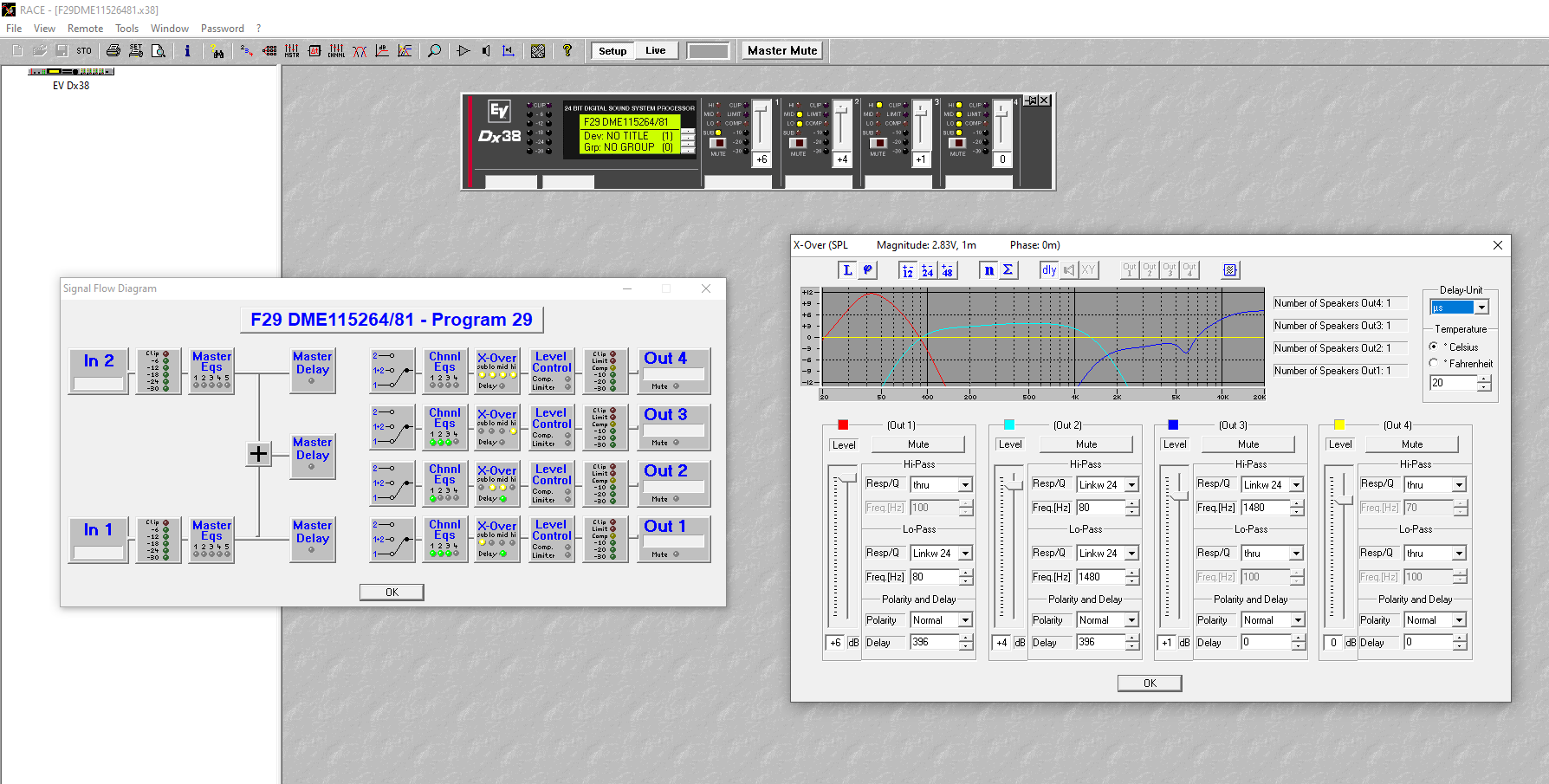Open the Tools menu
The width and height of the screenshot is (1549, 784).
point(126,29)
